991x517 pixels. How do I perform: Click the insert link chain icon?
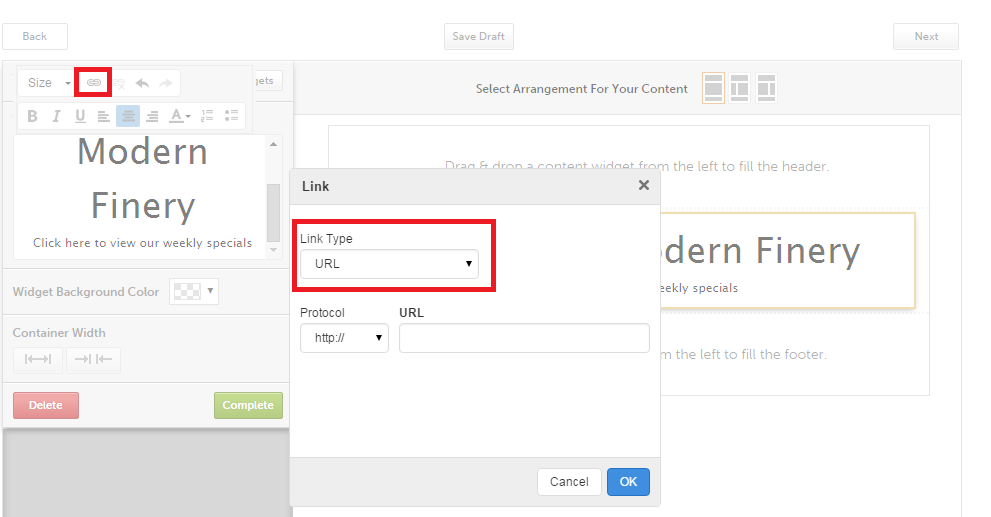click(x=94, y=82)
